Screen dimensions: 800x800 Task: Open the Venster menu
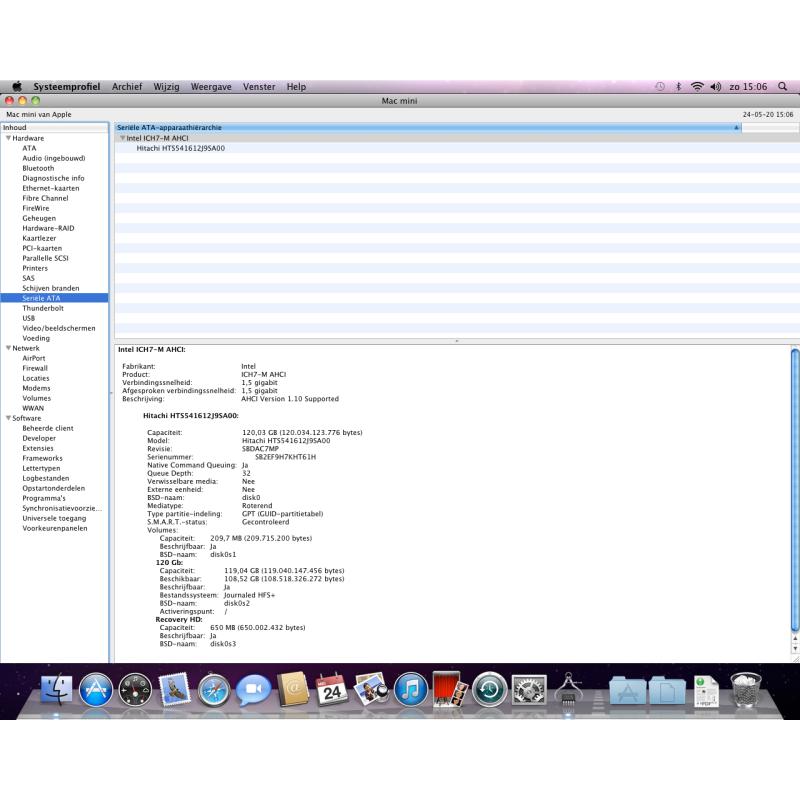coord(259,86)
